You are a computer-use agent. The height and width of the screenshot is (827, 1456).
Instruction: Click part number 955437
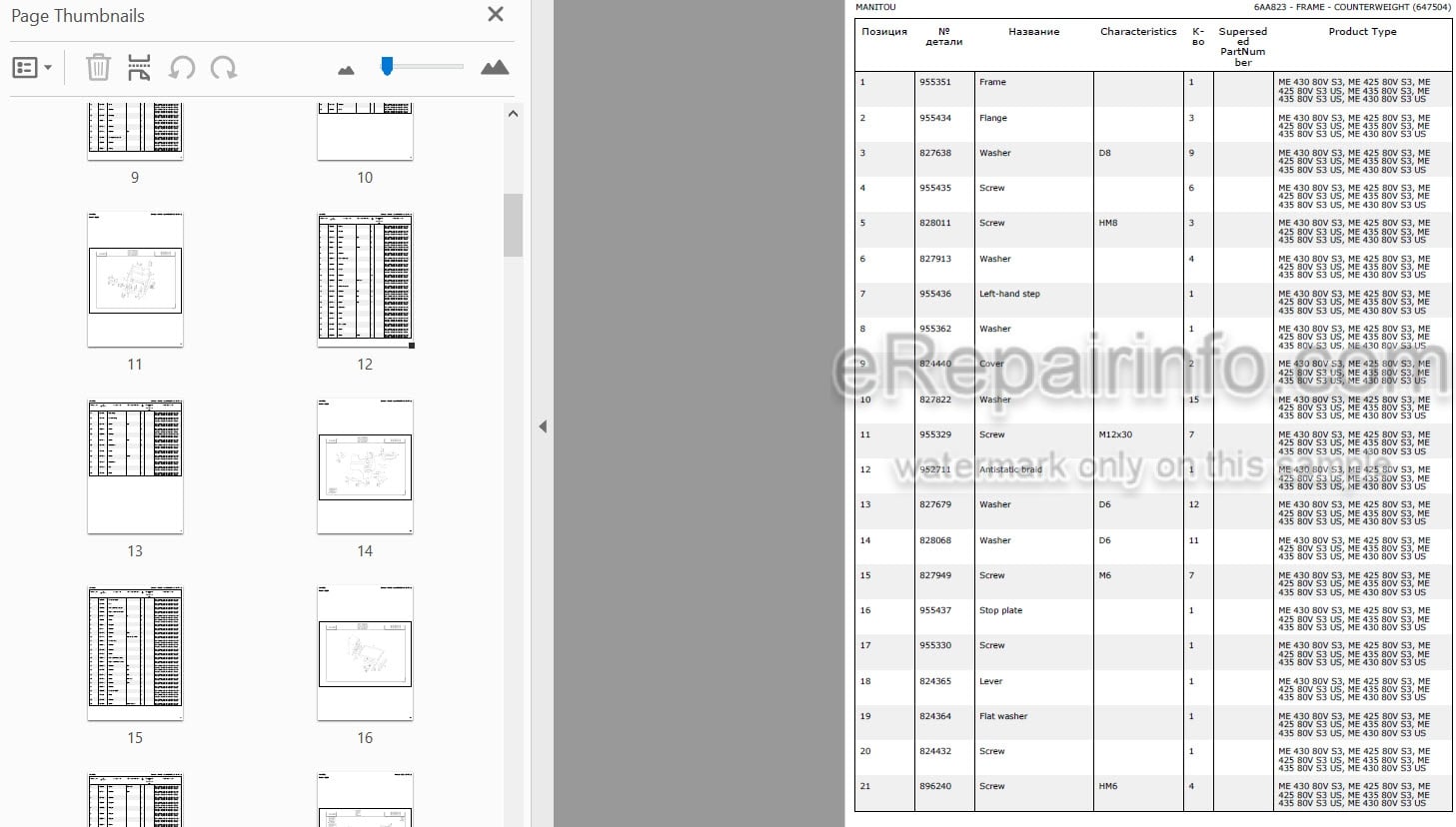[935, 610]
